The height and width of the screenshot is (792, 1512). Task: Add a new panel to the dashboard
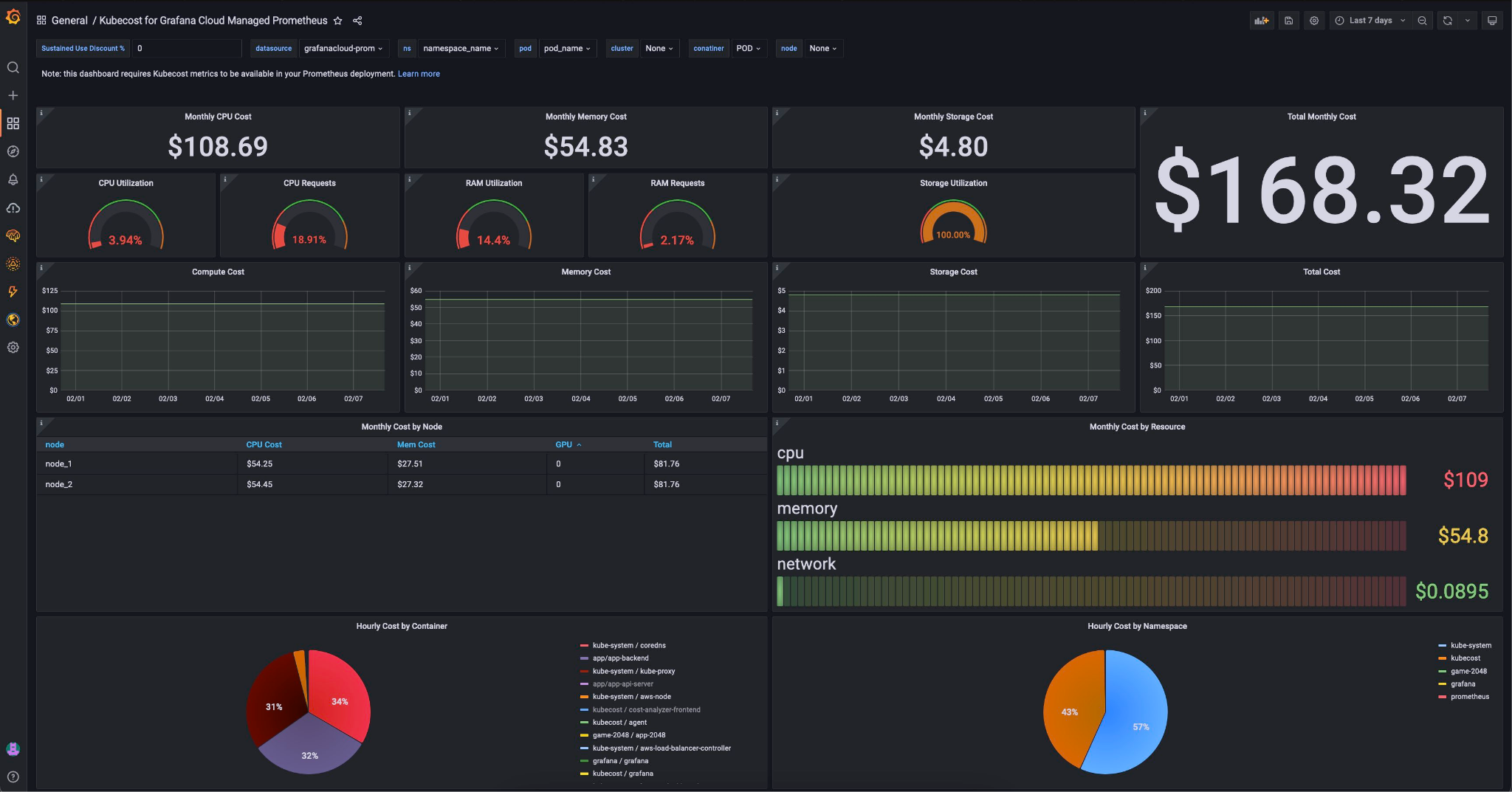[x=1262, y=20]
